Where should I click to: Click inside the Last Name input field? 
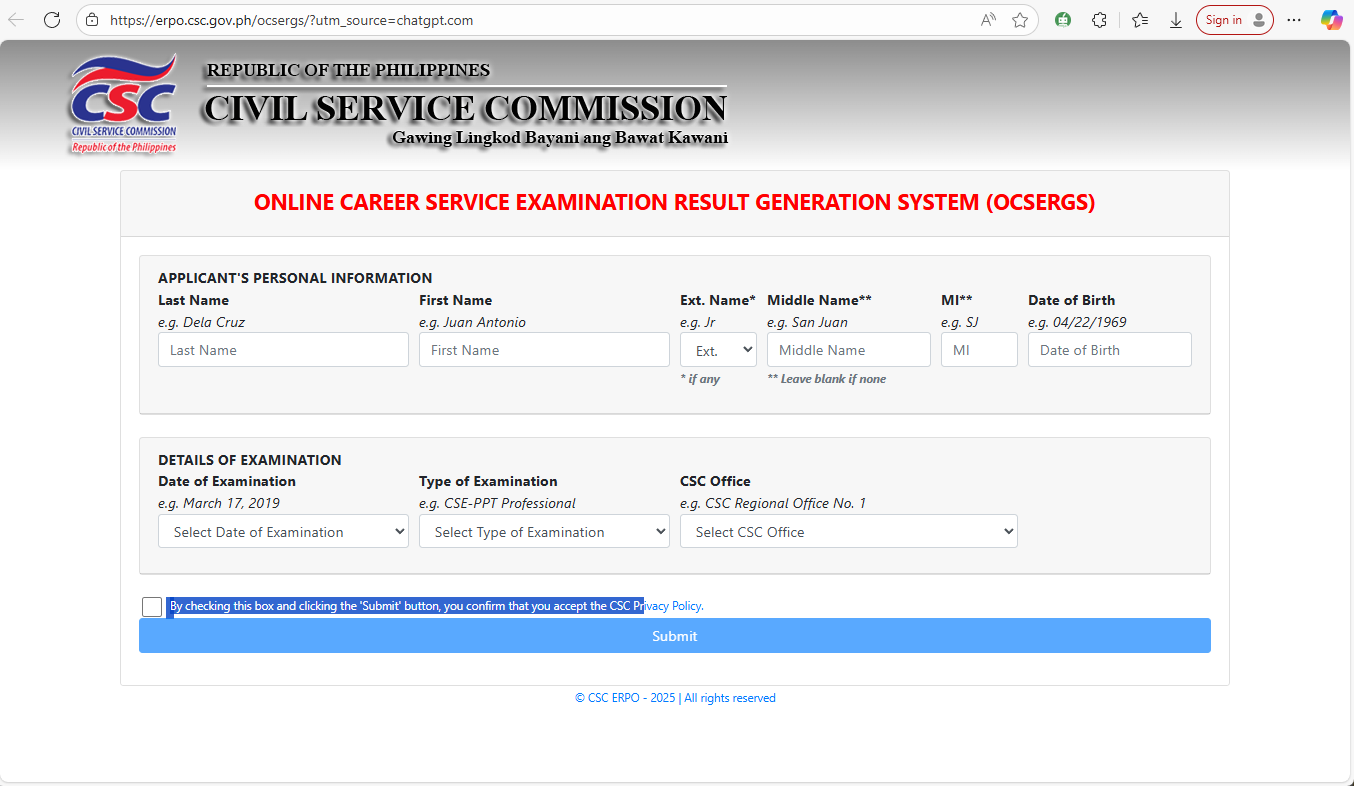[283, 349]
